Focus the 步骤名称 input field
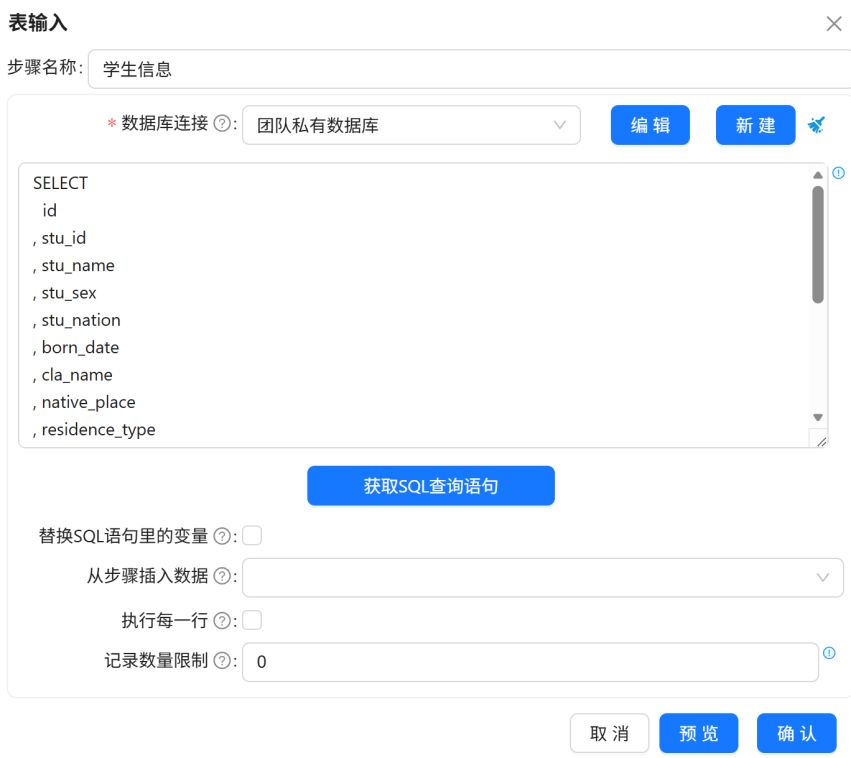 469,69
